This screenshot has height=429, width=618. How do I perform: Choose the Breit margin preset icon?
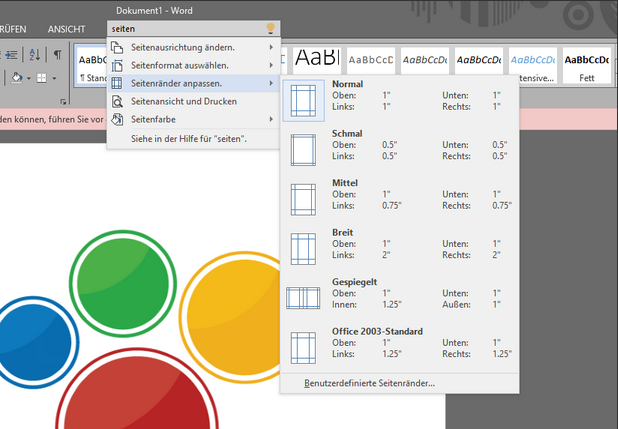pos(303,249)
